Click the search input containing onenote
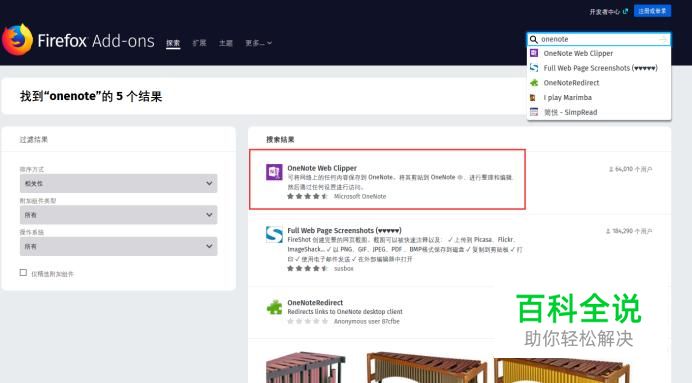Image resolution: width=692 pixels, height=383 pixels. pos(598,39)
